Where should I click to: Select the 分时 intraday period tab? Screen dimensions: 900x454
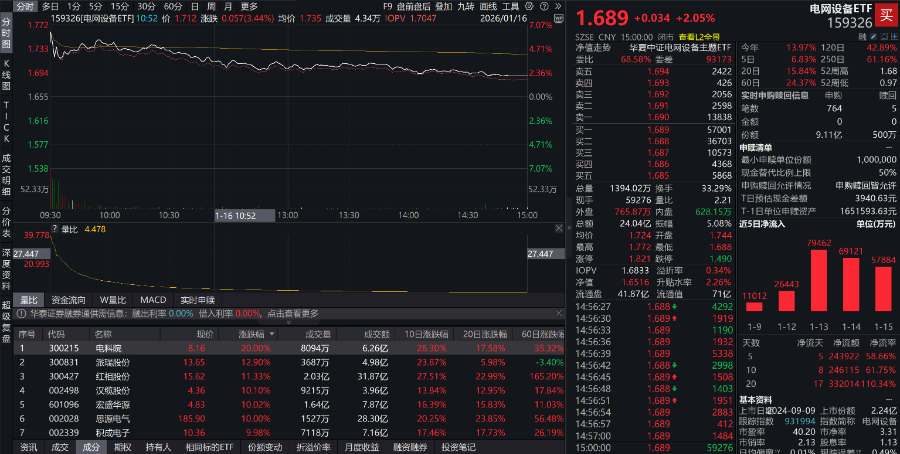(25, 6)
